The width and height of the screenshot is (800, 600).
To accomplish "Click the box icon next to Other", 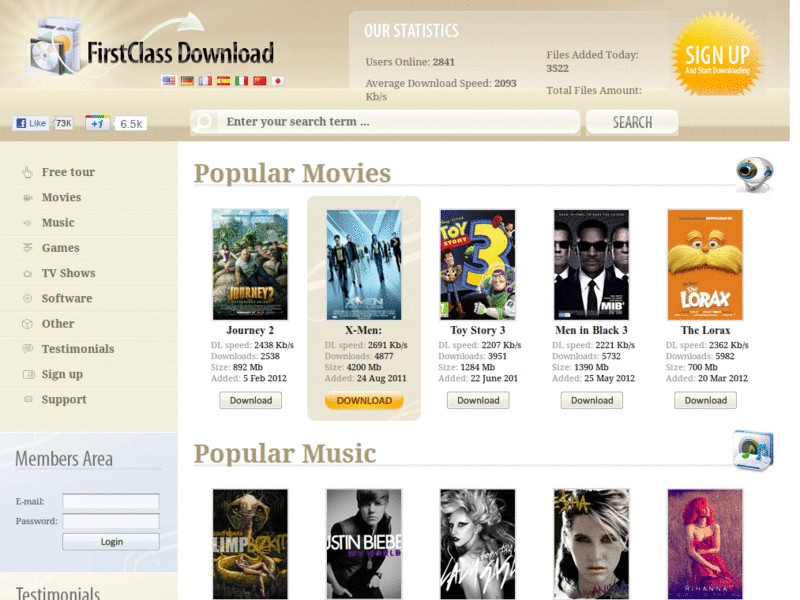I will pyautogui.click(x=28, y=324).
